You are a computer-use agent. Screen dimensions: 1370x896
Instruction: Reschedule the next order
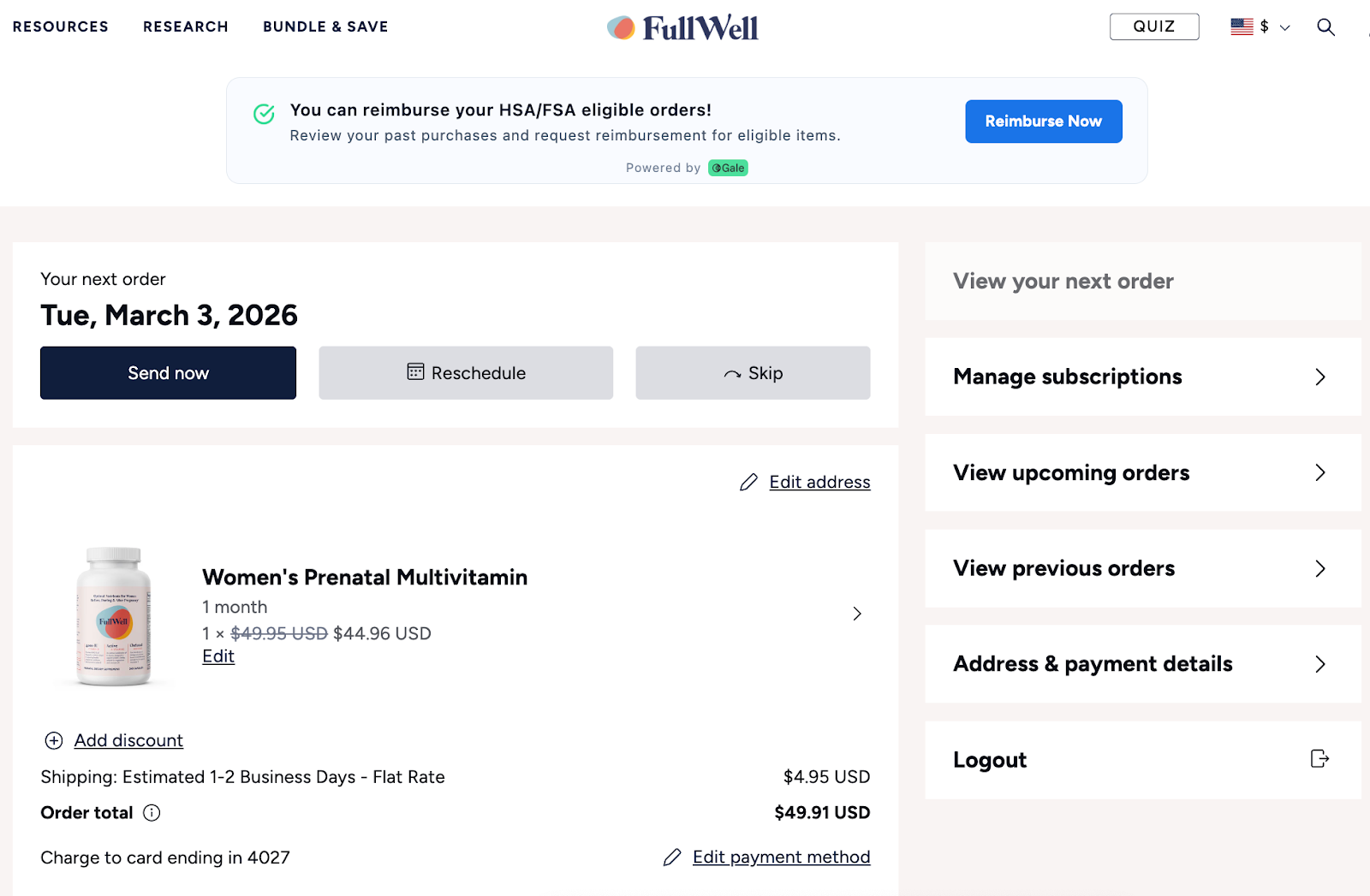click(x=466, y=373)
